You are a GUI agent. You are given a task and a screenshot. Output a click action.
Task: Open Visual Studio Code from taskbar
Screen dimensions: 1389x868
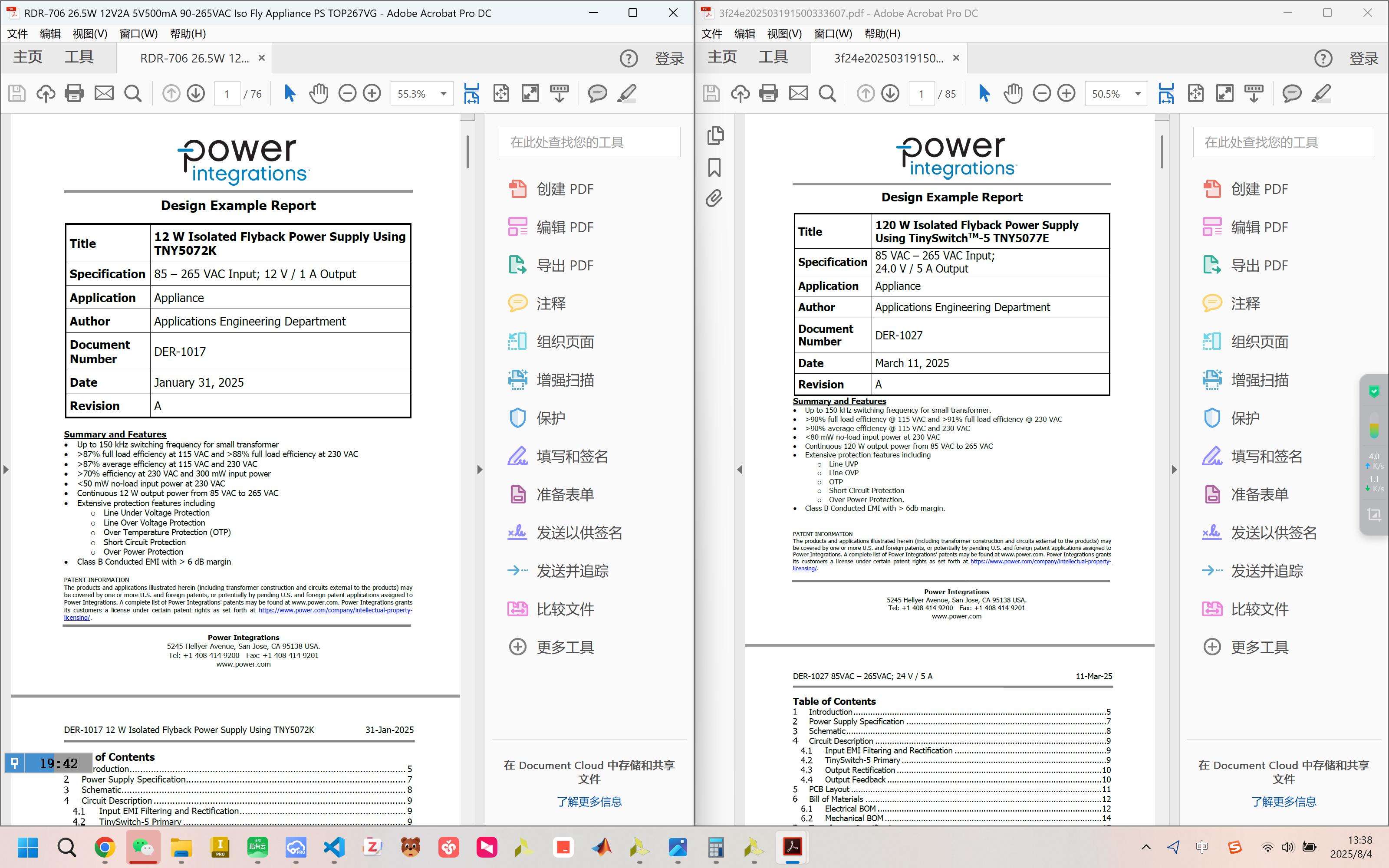[334, 847]
